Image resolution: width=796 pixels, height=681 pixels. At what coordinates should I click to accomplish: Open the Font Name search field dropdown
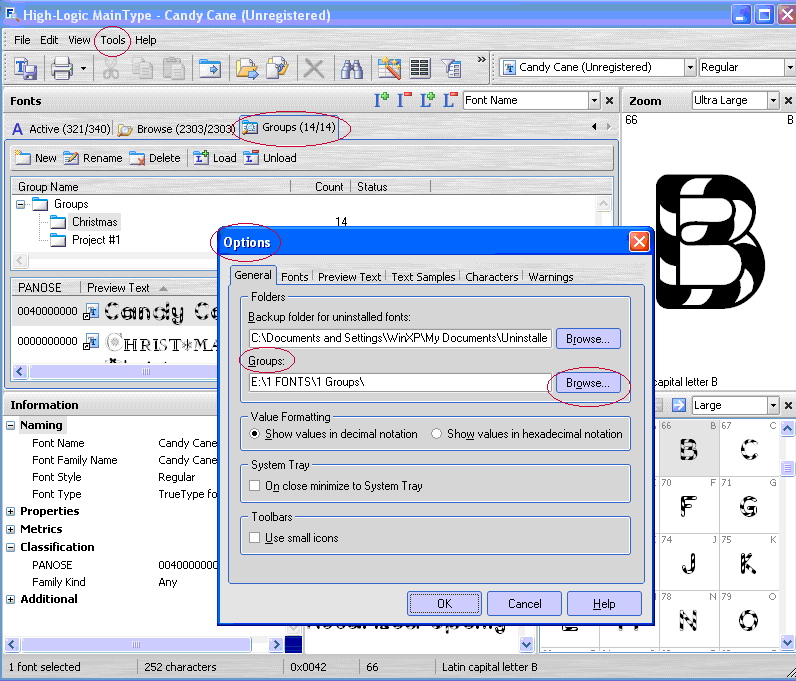click(x=594, y=101)
